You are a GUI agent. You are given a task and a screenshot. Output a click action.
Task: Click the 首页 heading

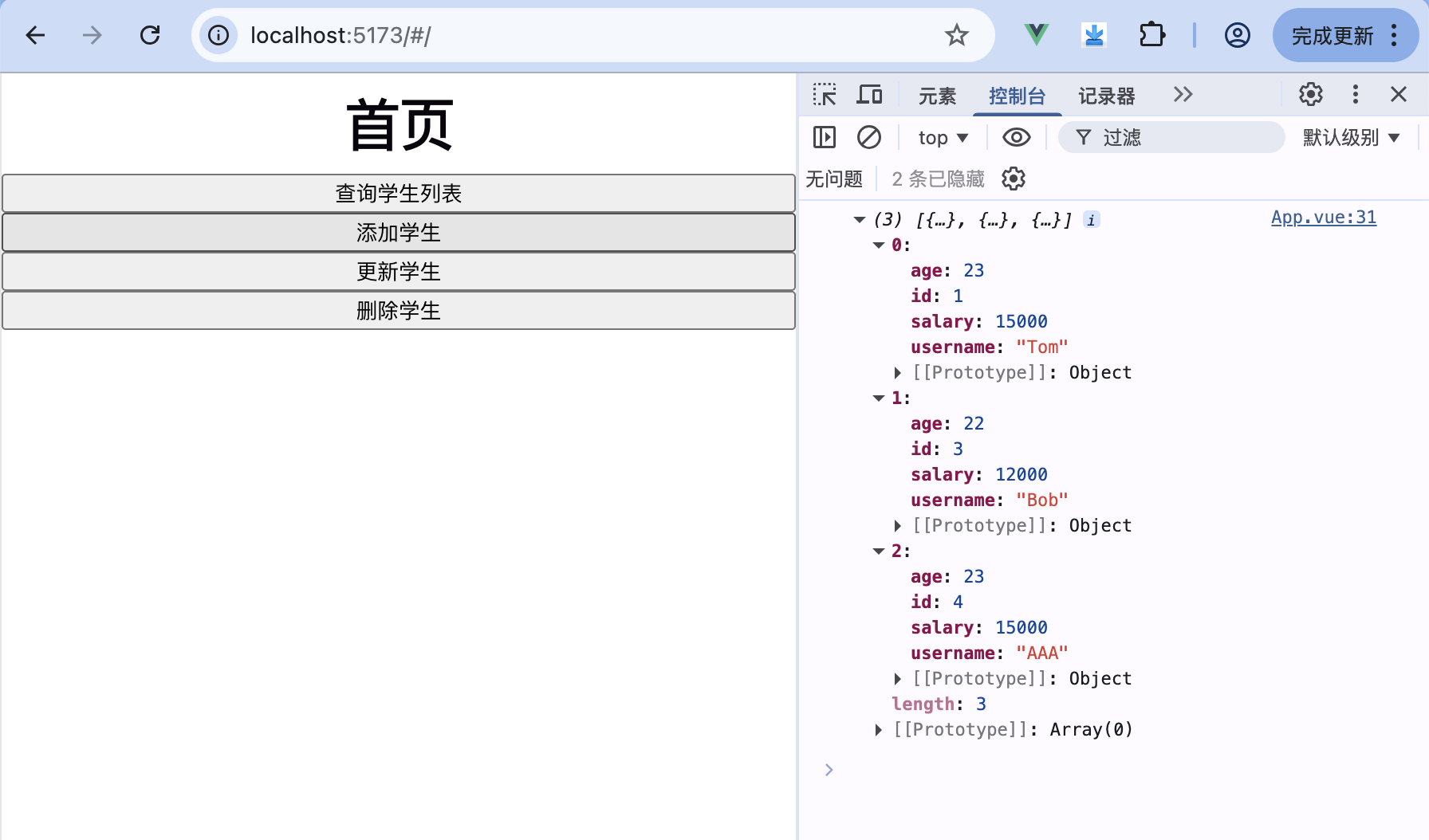tap(400, 124)
